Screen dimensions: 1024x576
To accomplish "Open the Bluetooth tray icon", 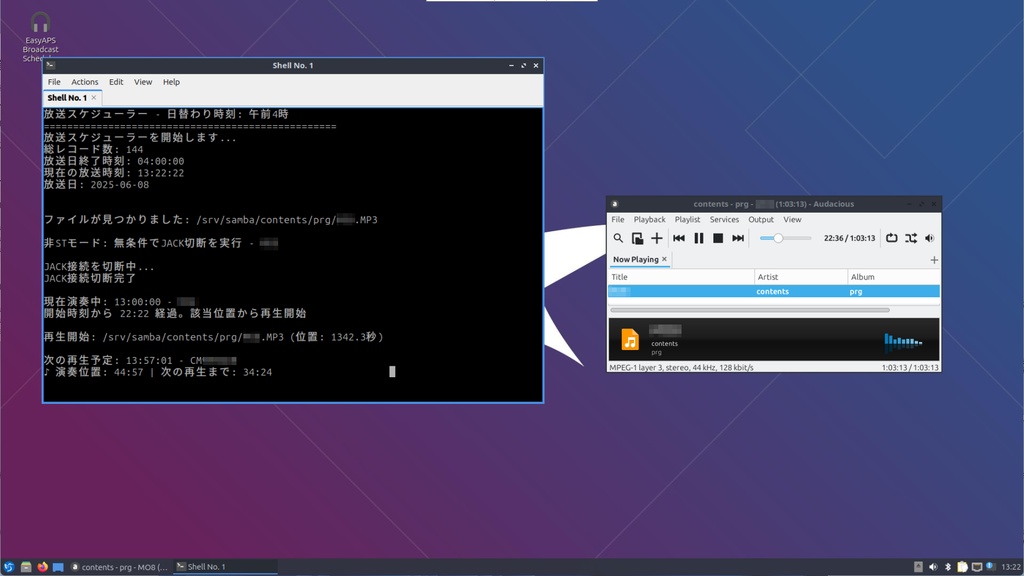I will pyautogui.click(x=948, y=567).
